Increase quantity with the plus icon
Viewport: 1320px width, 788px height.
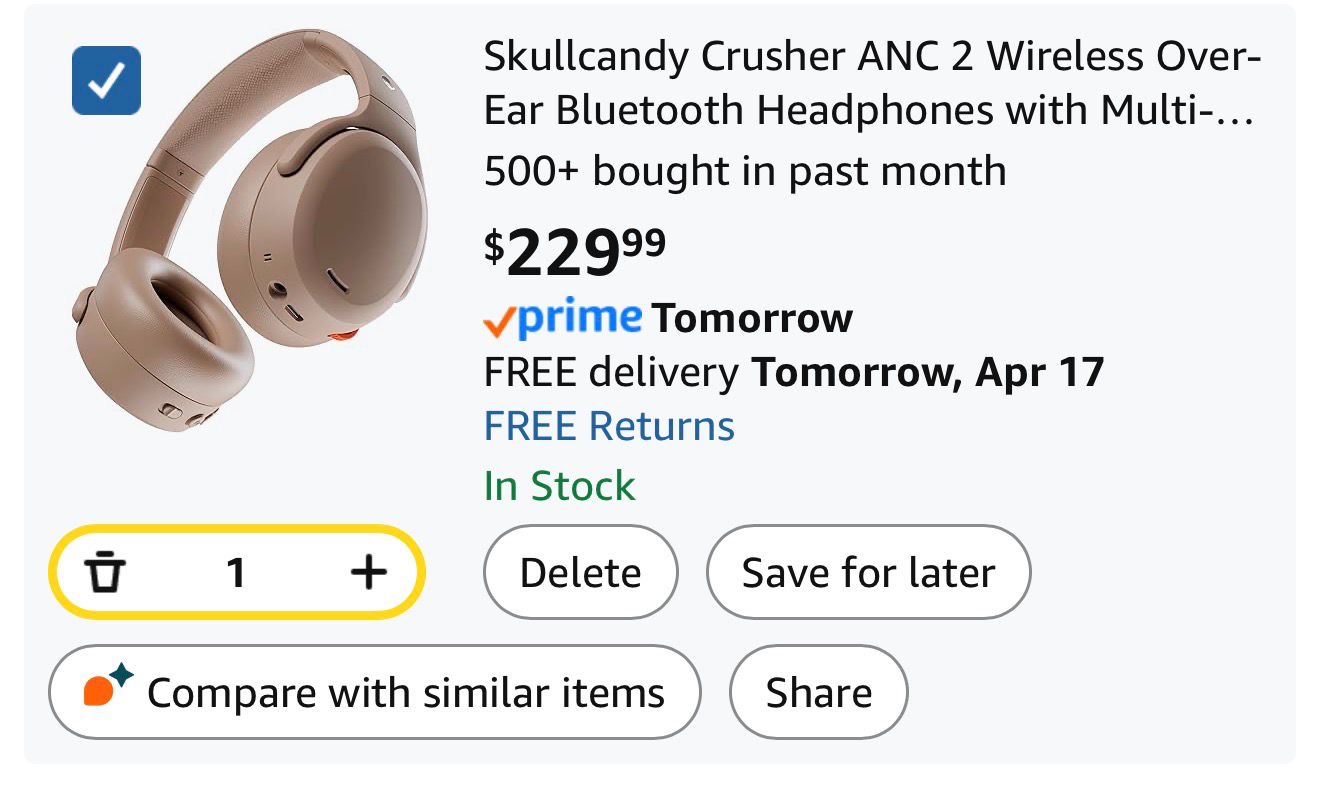369,573
